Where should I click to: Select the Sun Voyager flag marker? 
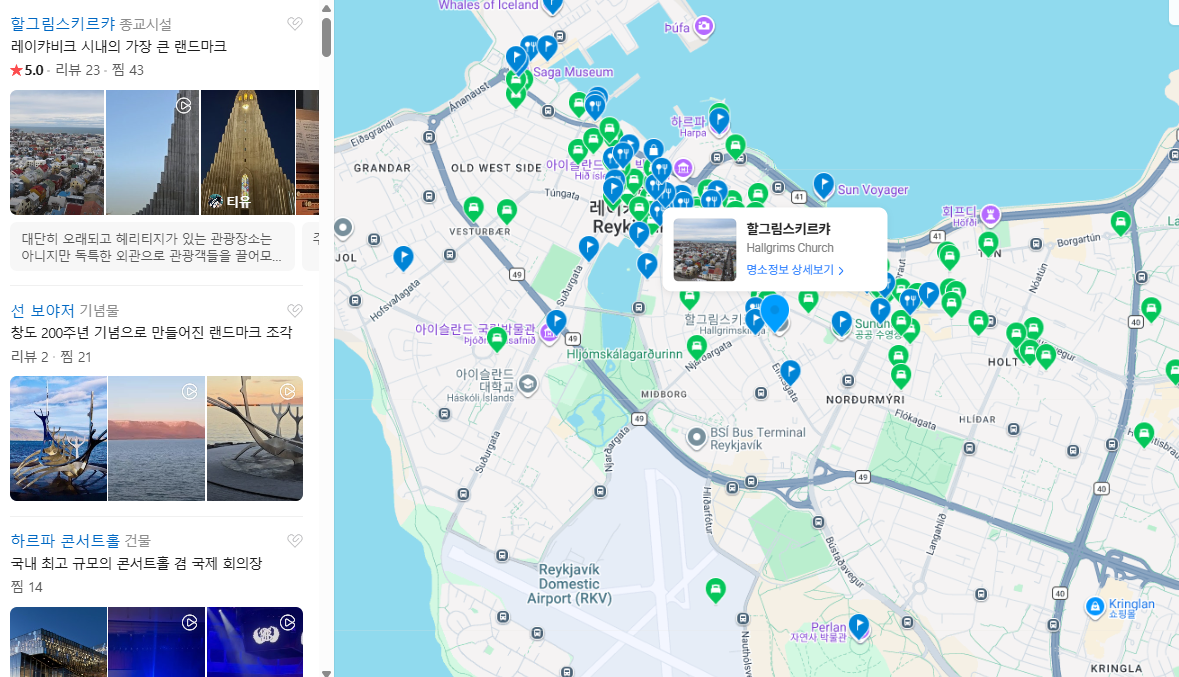823,184
